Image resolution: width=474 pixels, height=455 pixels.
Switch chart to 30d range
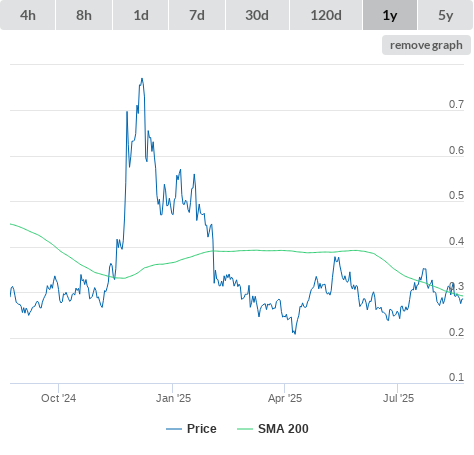coord(257,15)
